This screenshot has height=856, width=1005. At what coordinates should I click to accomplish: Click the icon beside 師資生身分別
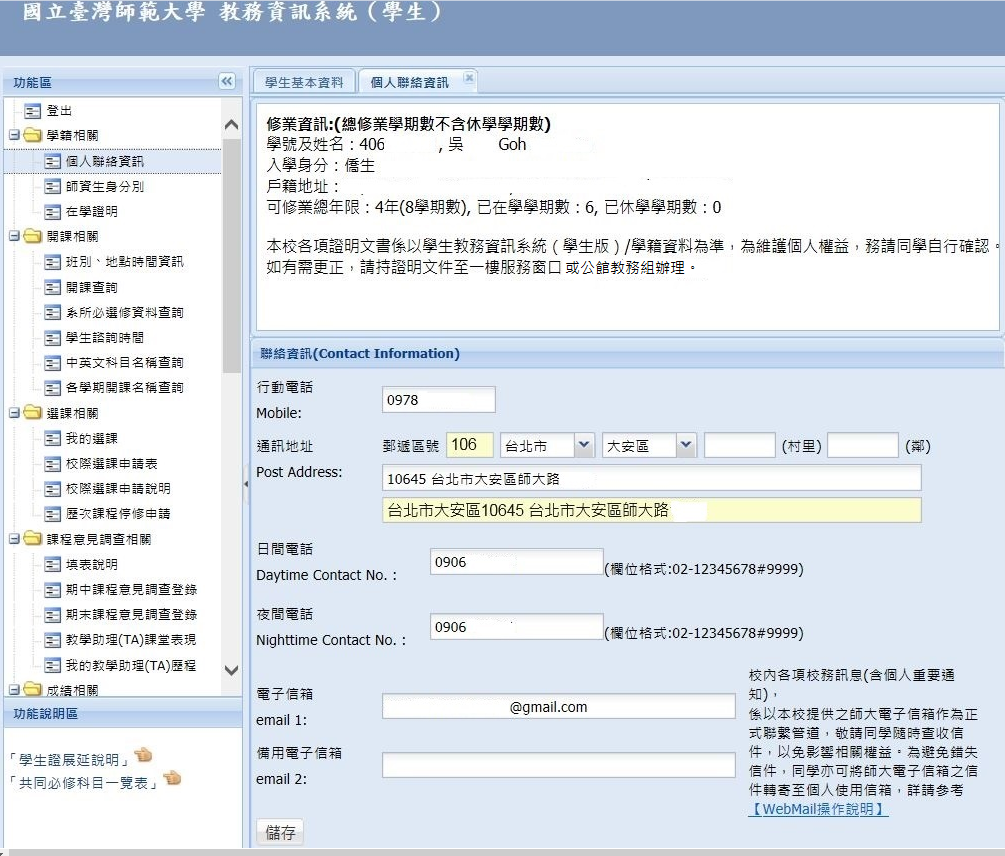tap(53, 186)
